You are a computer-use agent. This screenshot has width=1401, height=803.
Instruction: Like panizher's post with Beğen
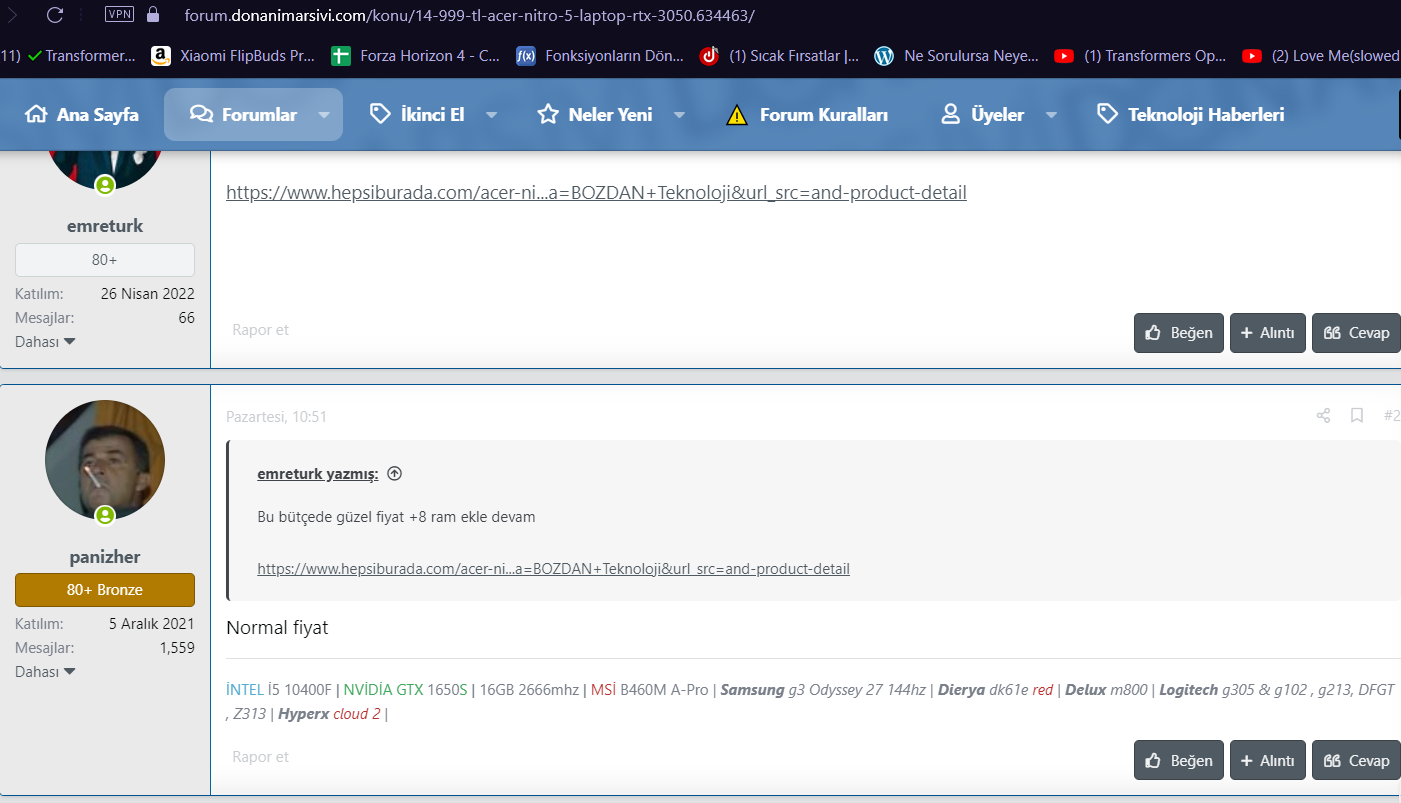click(x=1179, y=760)
